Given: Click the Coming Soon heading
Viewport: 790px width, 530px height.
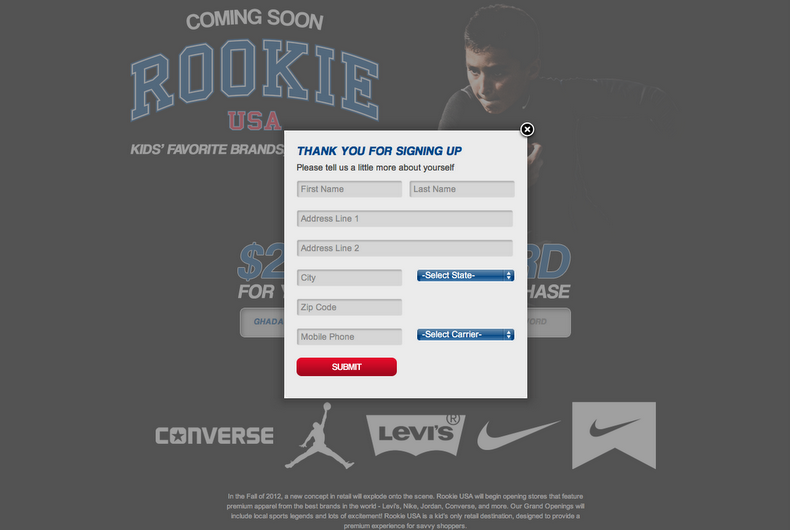Looking at the screenshot, I should click(x=254, y=19).
